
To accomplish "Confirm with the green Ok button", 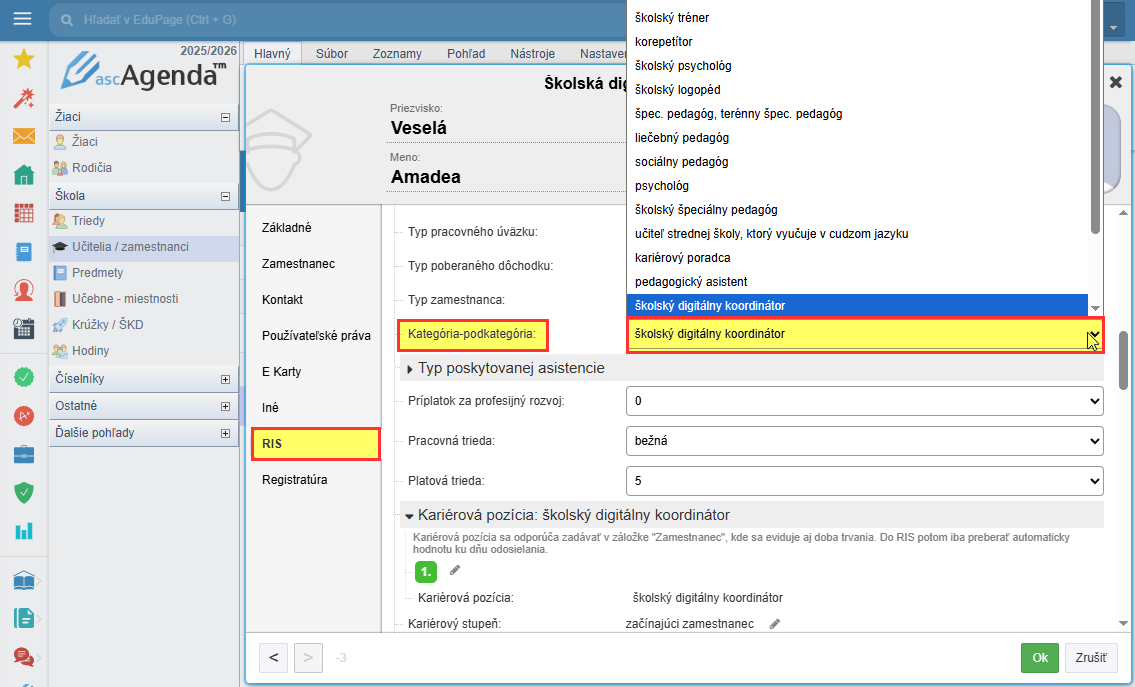I will (x=1040, y=658).
